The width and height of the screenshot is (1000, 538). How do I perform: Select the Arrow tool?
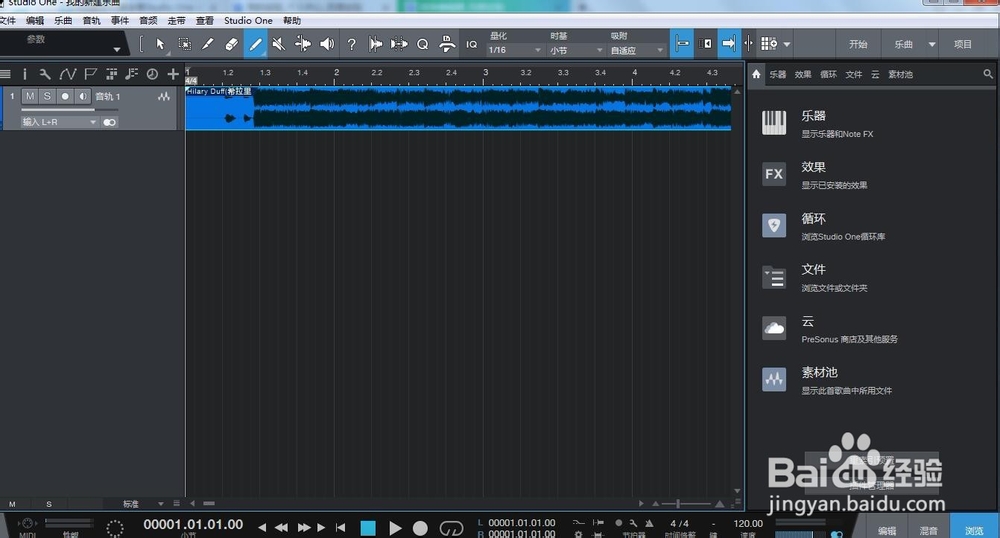coord(160,44)
